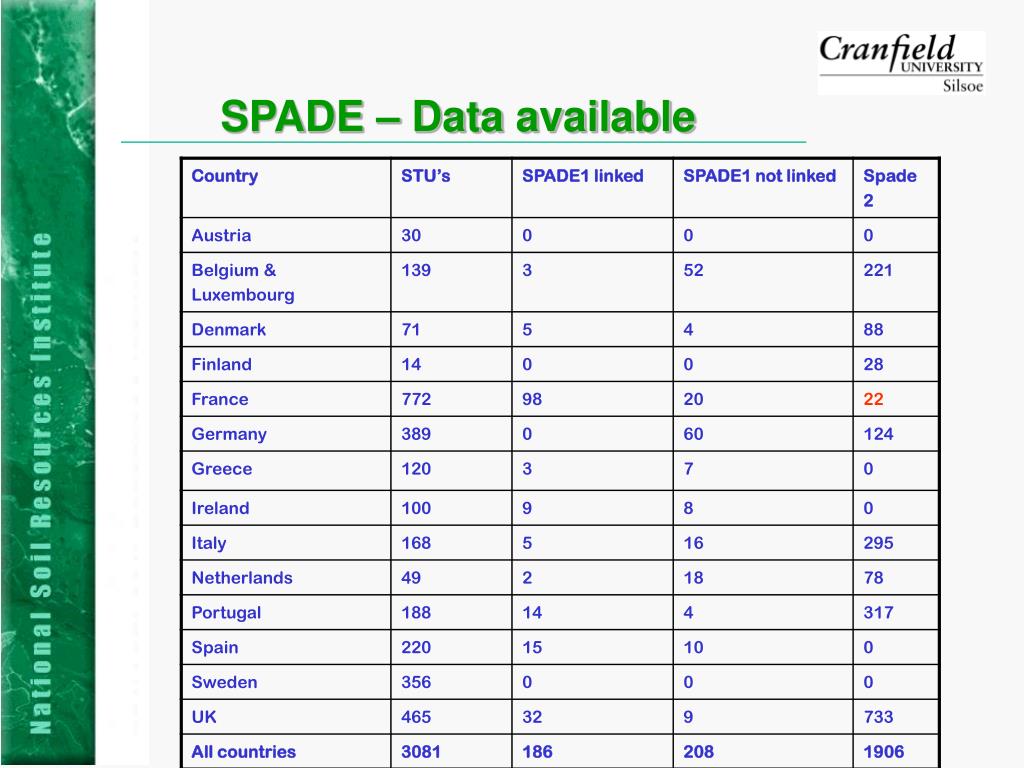Click UK's SPADE1 linked value 32
This screenshot has width=1024, height=768.
(532, 717)
